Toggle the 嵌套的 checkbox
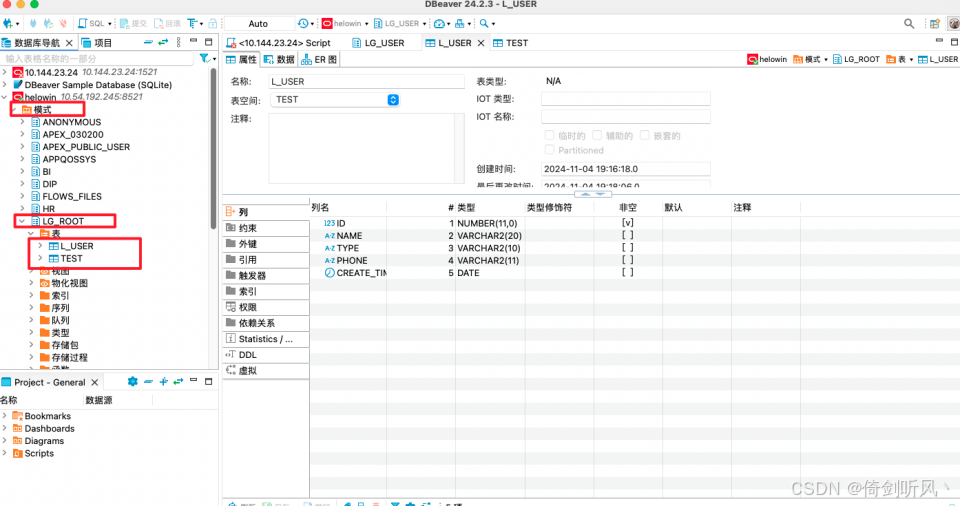 click(644, 135)
